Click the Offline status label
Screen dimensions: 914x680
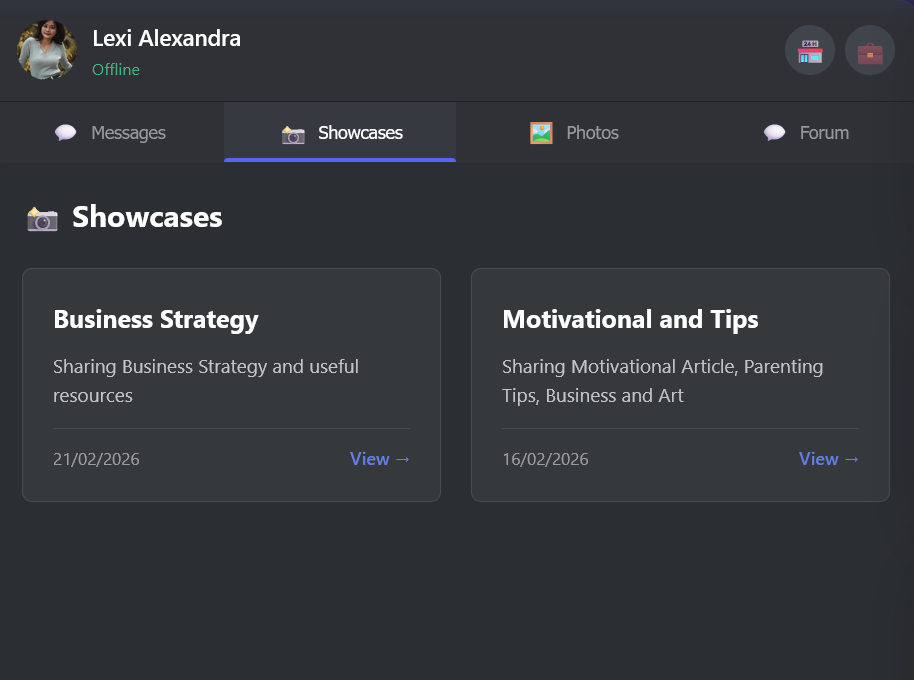click(116, 70)
